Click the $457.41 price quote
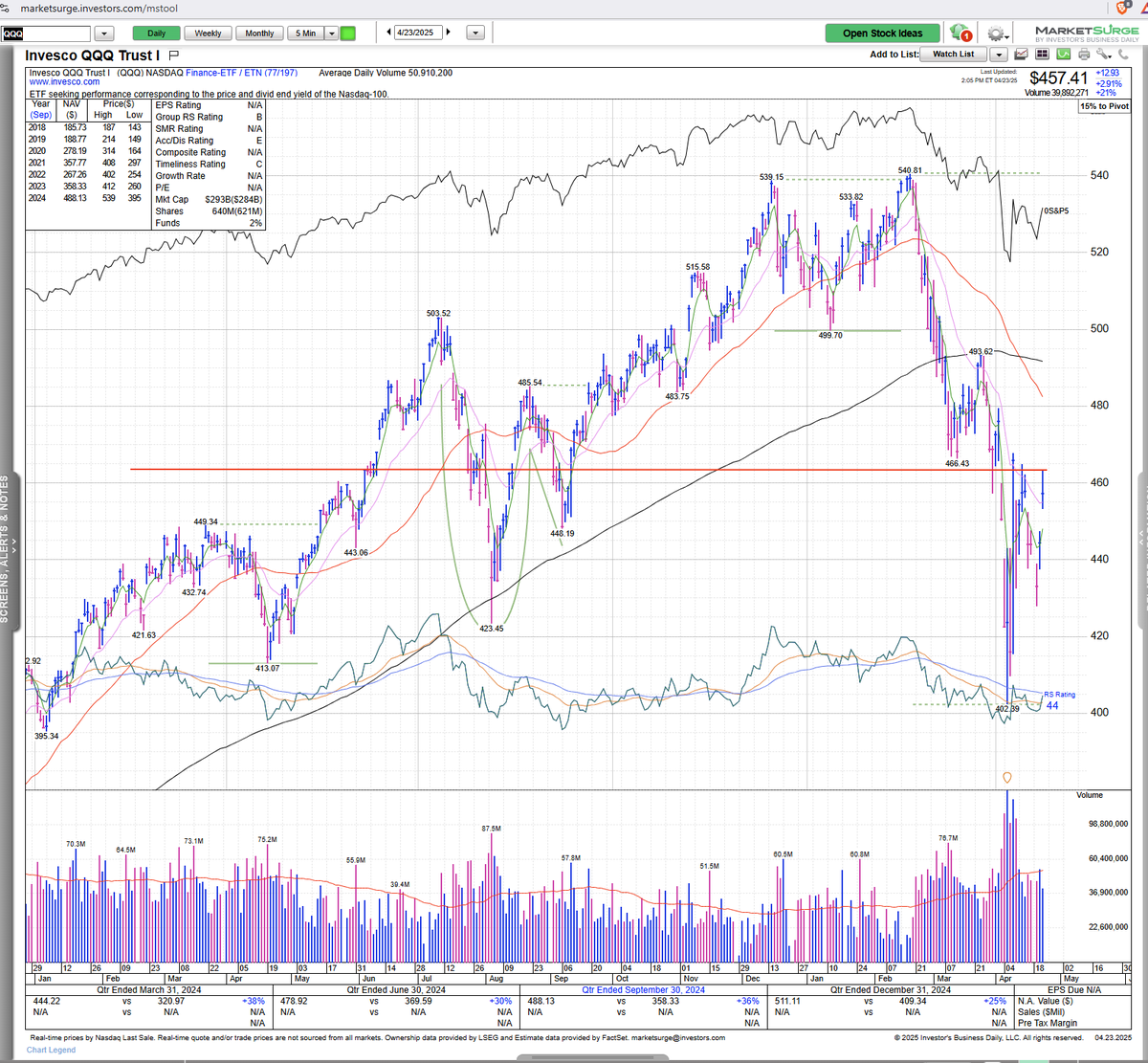The width and height of the screenshot is (1148, 1063). 1058,78
